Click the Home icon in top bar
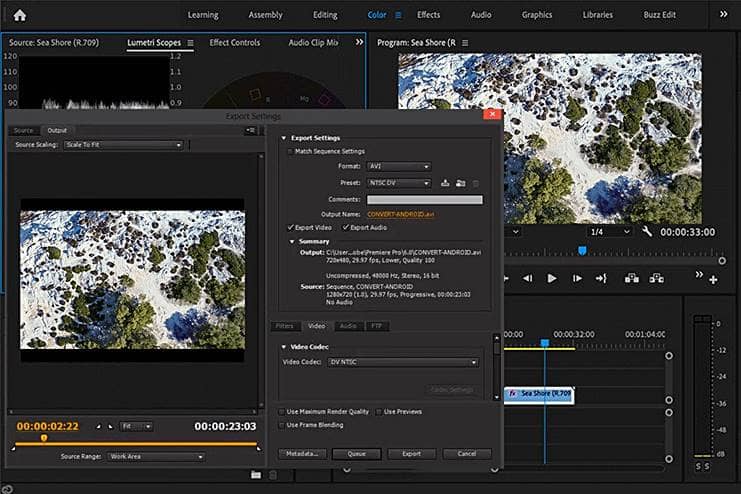Screen dimensions: 741x494 [x=19, y=15]
